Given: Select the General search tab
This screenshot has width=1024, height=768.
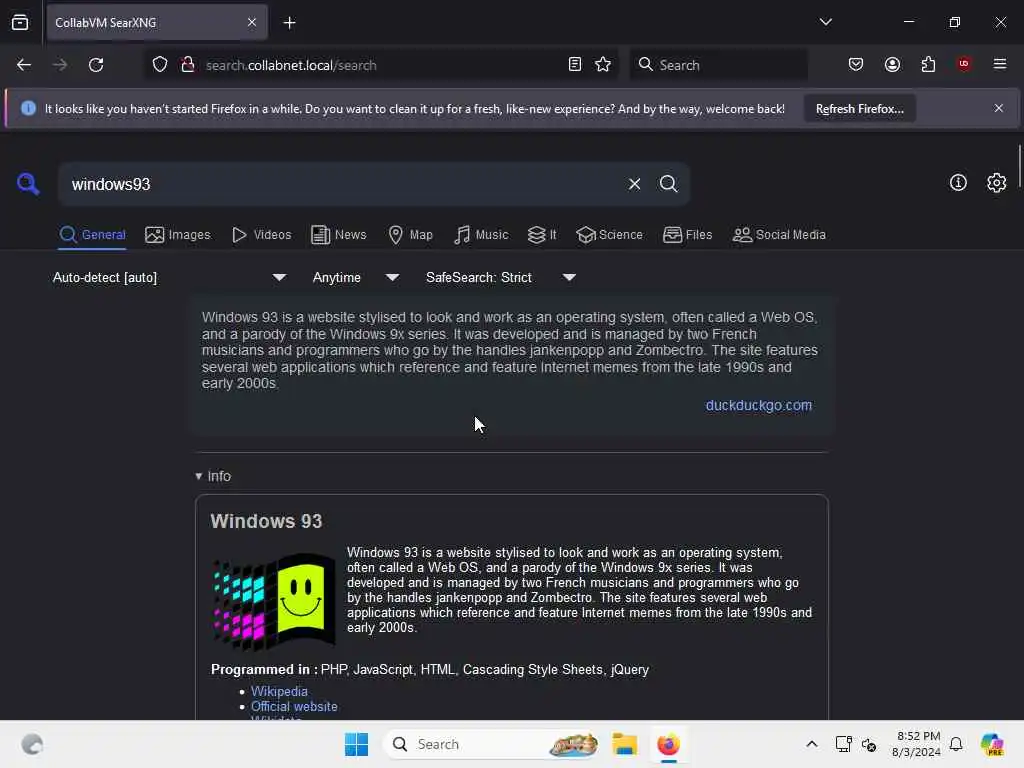Looking at the screenshot, I should (92, 235).
